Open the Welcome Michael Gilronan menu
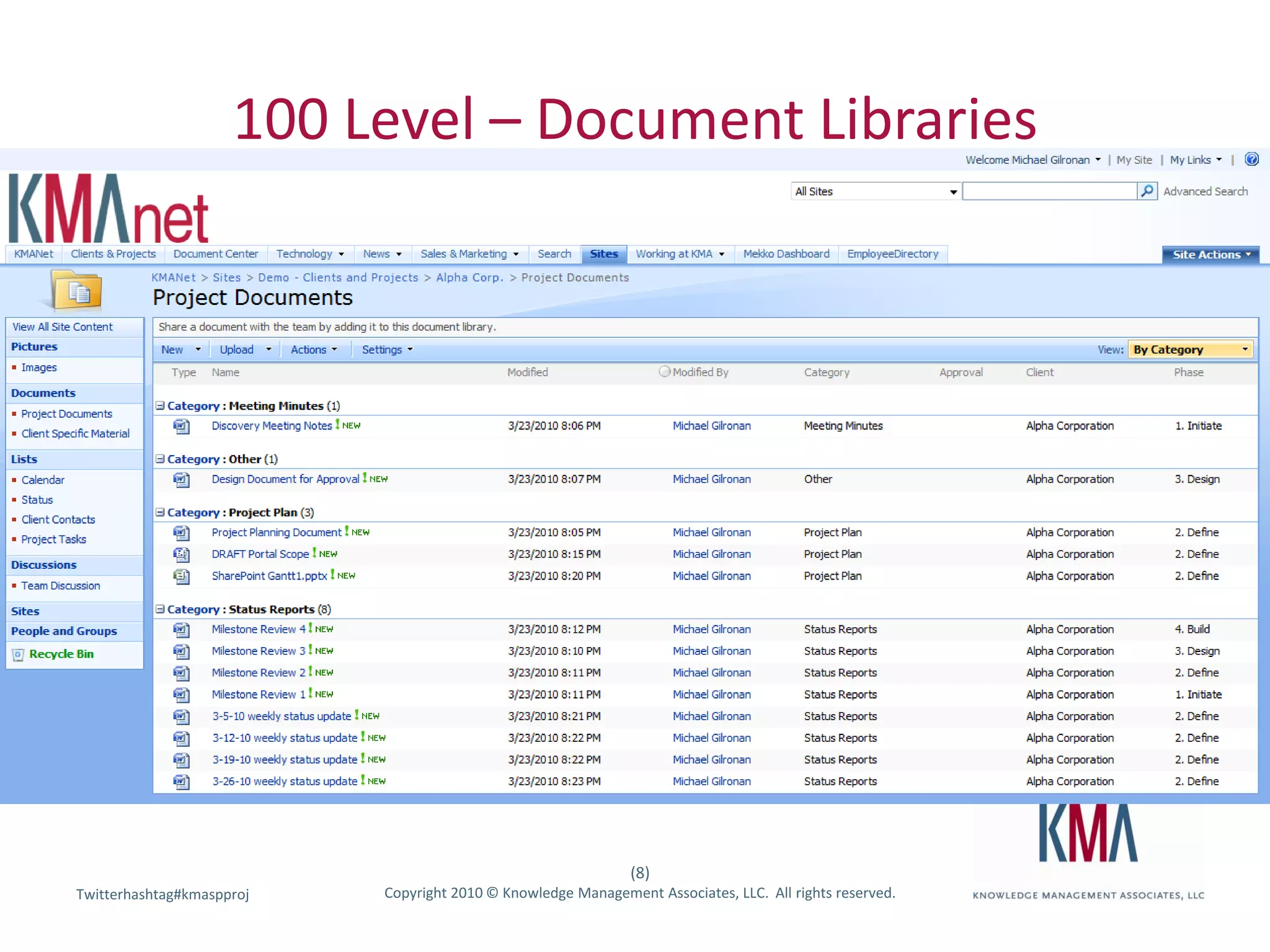Viewport: 1270px width, 952px height. coord(1033,160)
